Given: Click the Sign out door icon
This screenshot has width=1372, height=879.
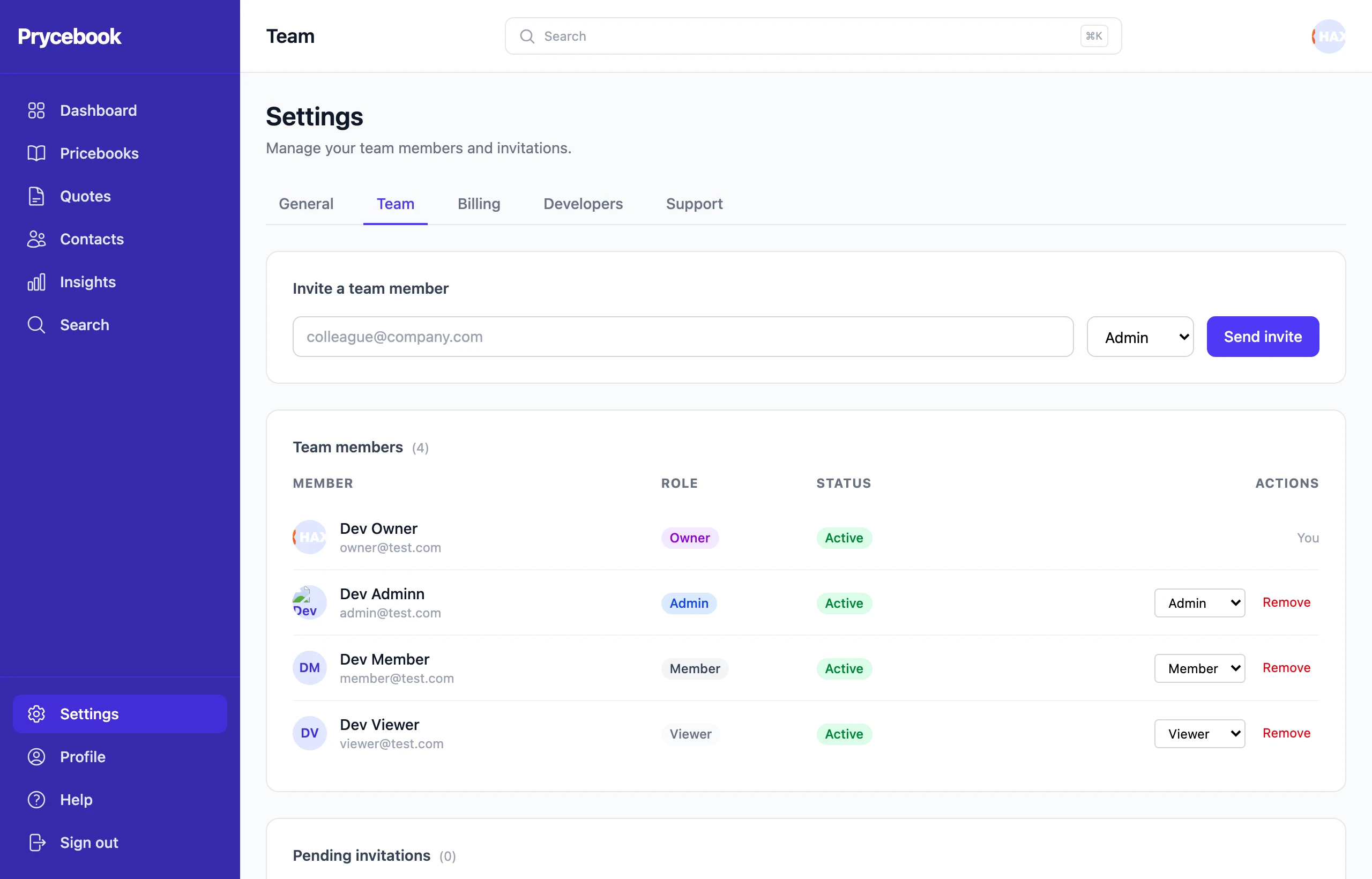Looking at the screenshot, I should pyautogui.click(x=36, y=842).
